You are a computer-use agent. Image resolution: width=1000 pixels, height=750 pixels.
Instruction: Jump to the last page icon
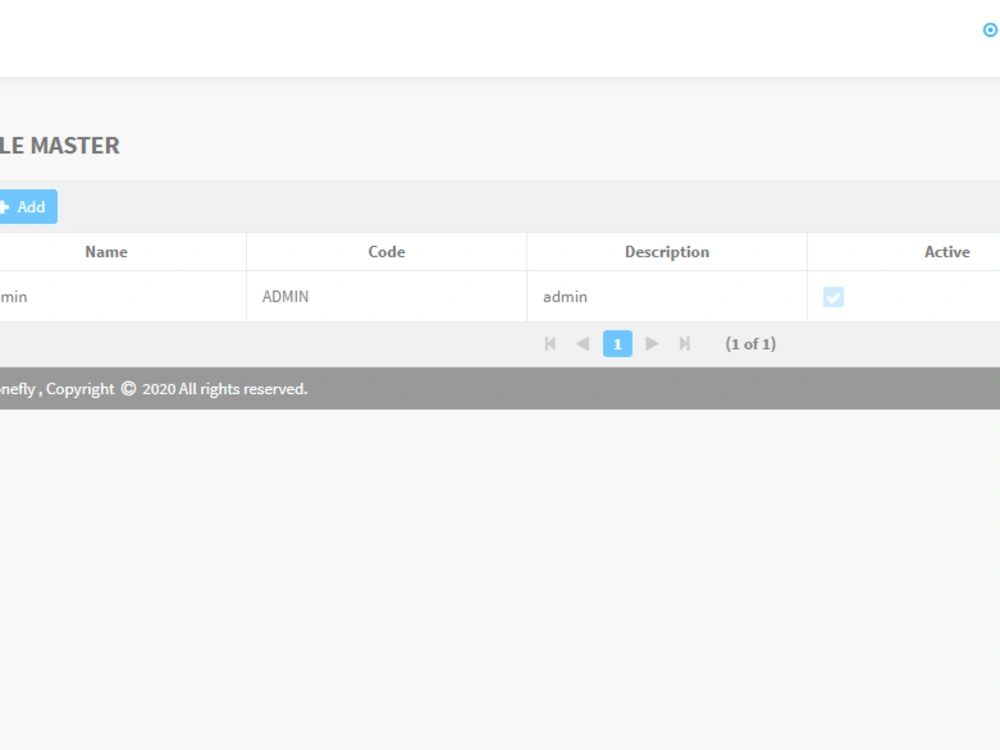[685, 343]
